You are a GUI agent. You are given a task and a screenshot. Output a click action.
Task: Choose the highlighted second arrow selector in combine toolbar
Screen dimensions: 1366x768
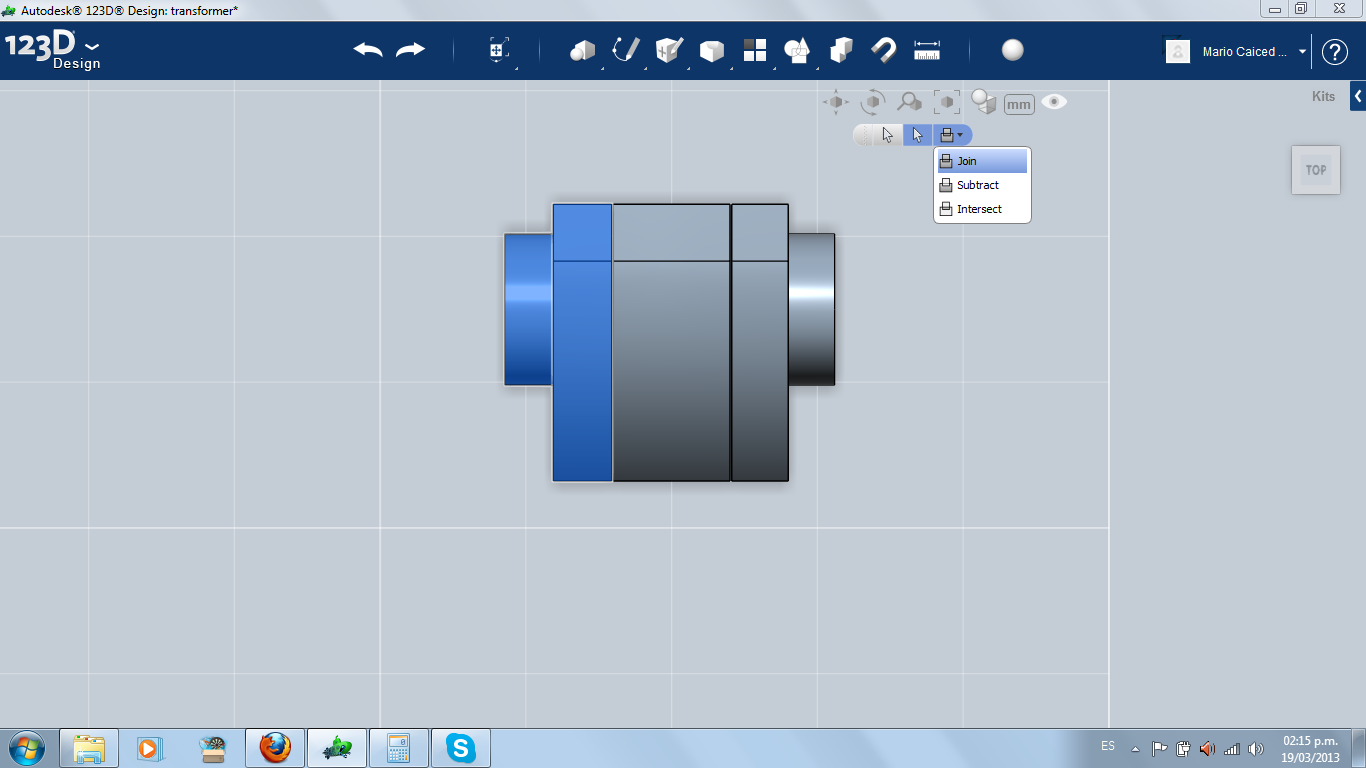[918, 135]
